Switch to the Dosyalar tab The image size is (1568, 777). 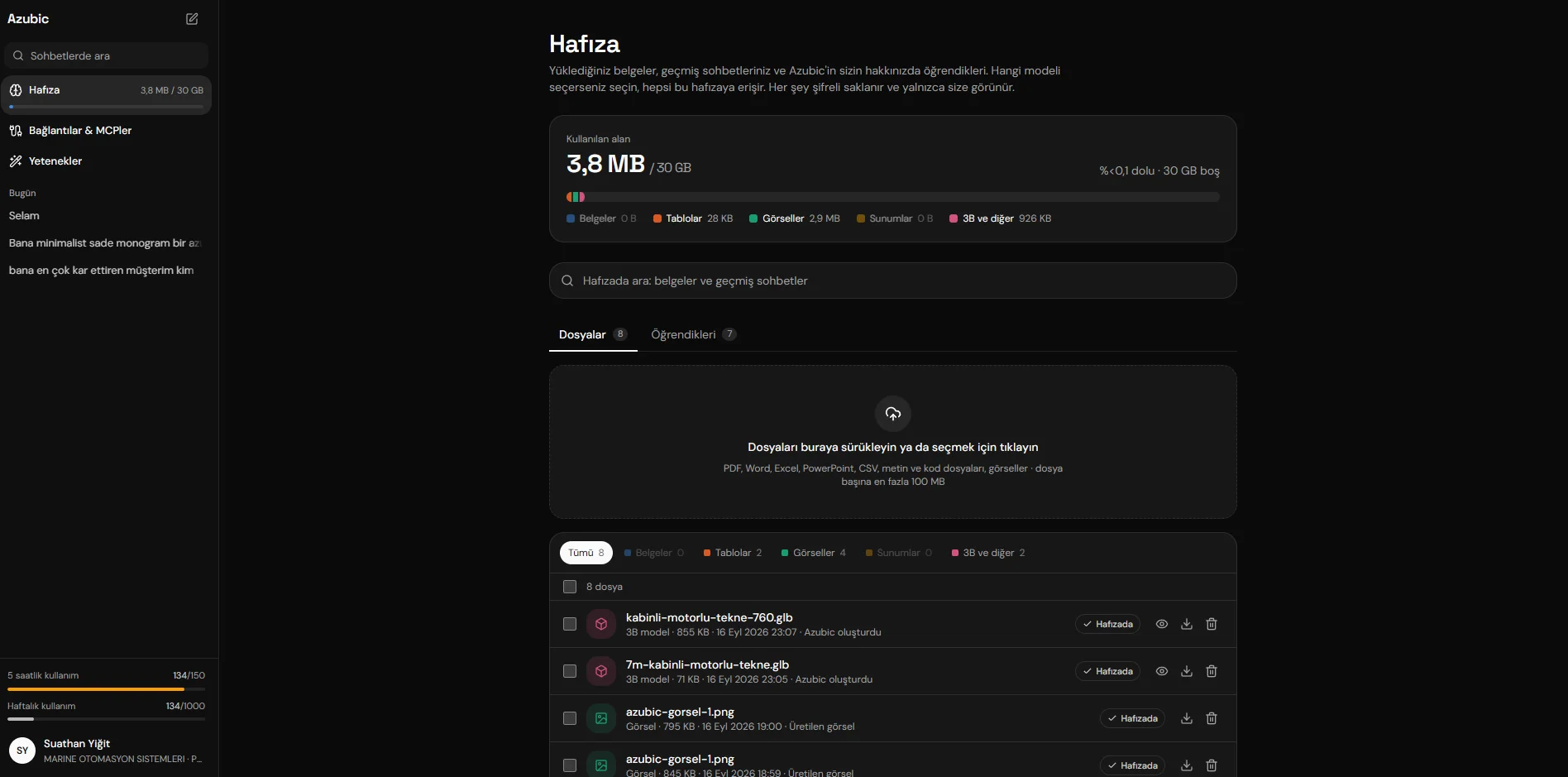coord(593,334)
